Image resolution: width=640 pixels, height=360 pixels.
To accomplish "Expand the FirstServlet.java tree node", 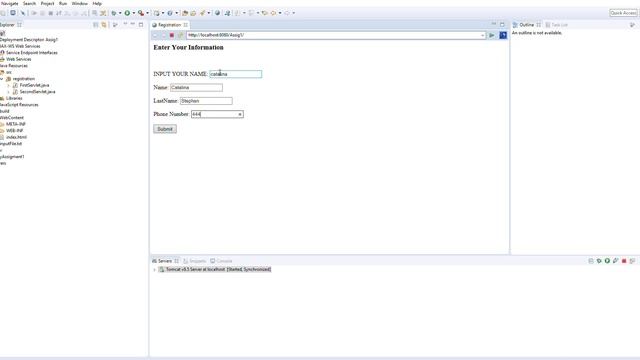I will click(x=9, y=85).
